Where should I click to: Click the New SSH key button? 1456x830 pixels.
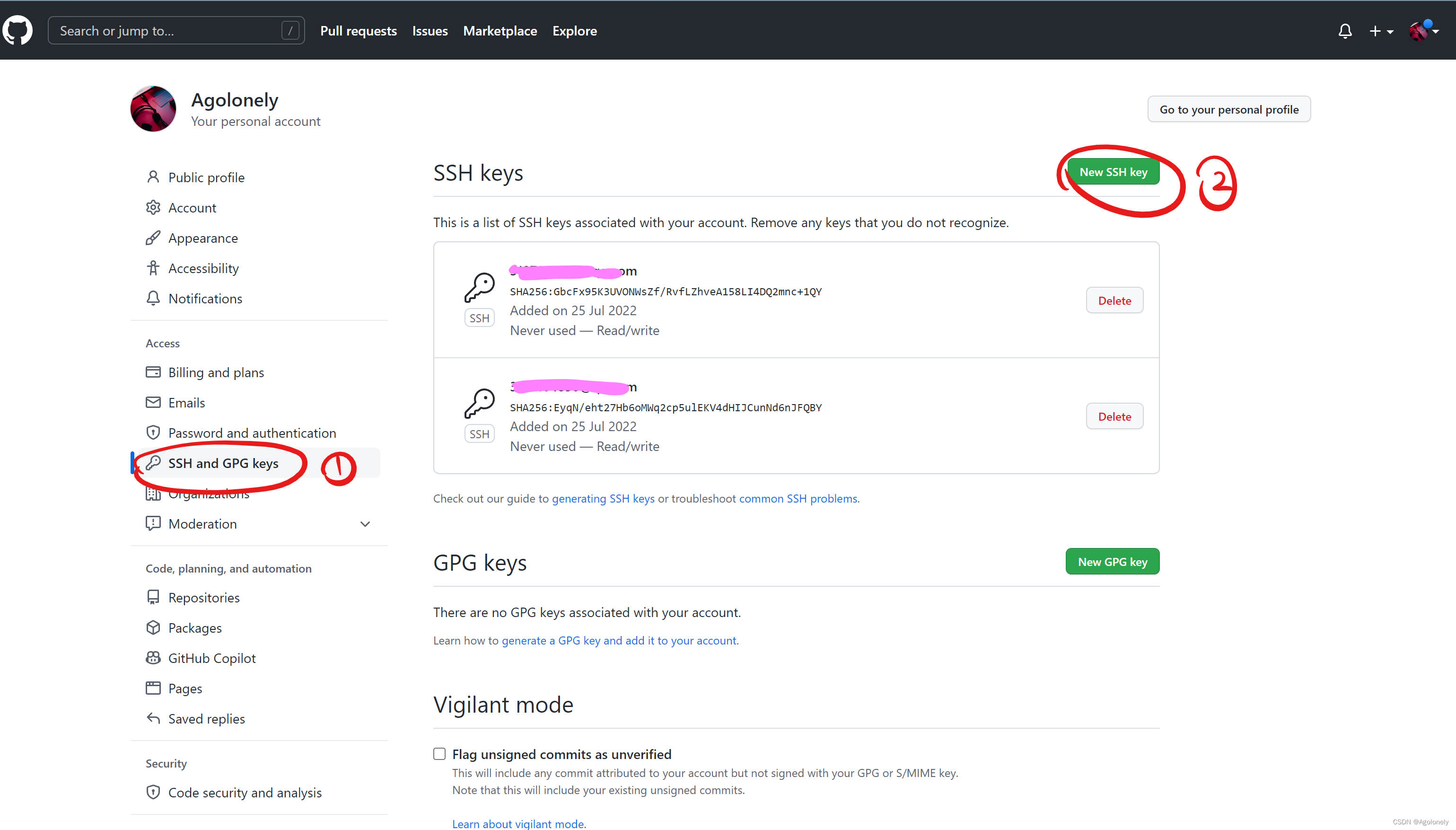pos(1113,172)
